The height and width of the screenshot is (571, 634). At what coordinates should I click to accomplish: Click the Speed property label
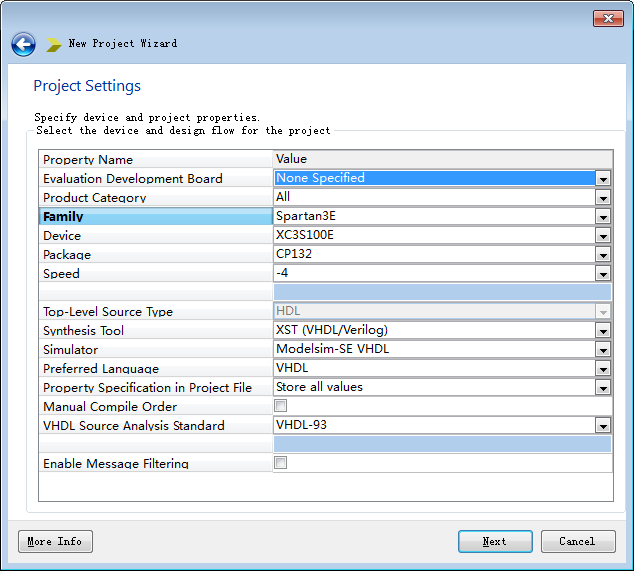pos(61,274)
